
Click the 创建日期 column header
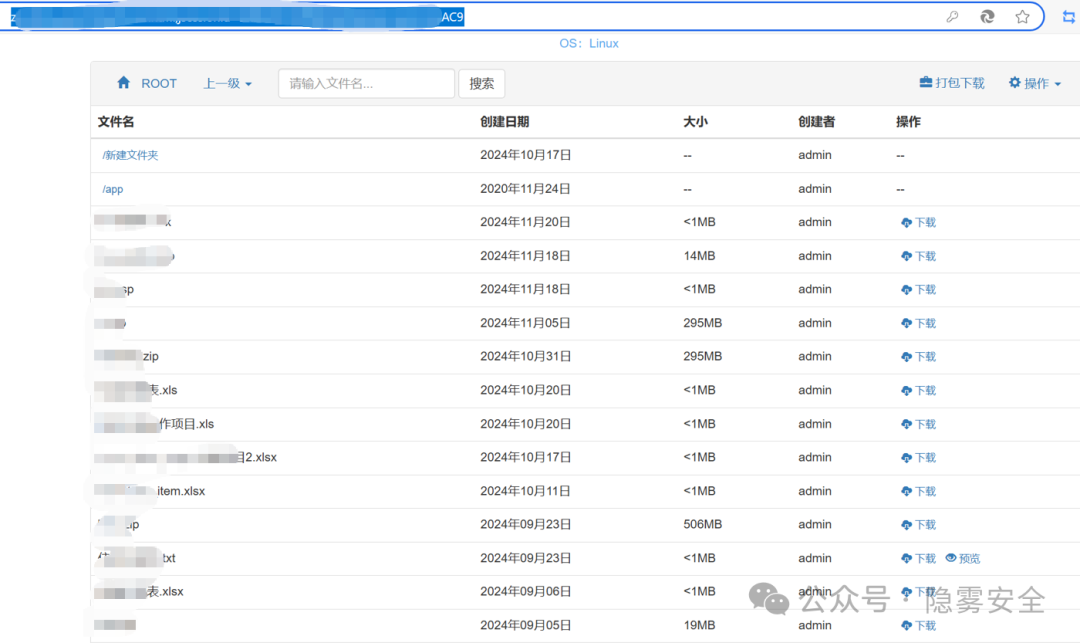coord(505,122)
